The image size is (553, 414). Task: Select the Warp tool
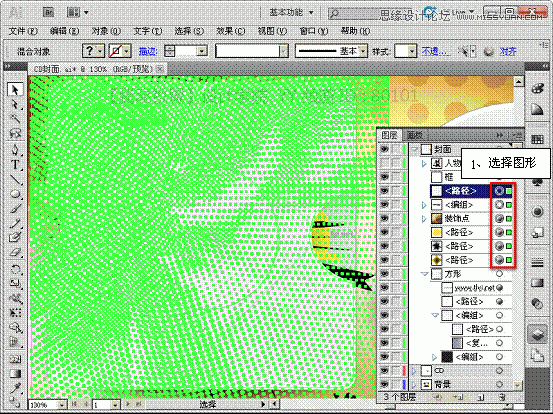pos(15,299)
